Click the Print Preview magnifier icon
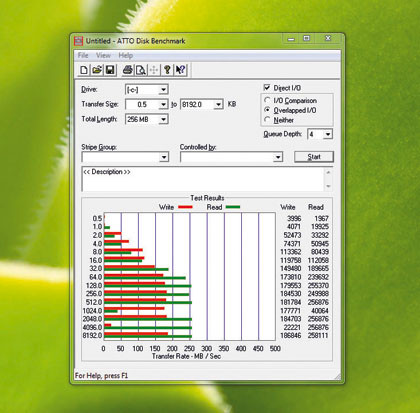The image size is (420, 413). pos(141,70)
